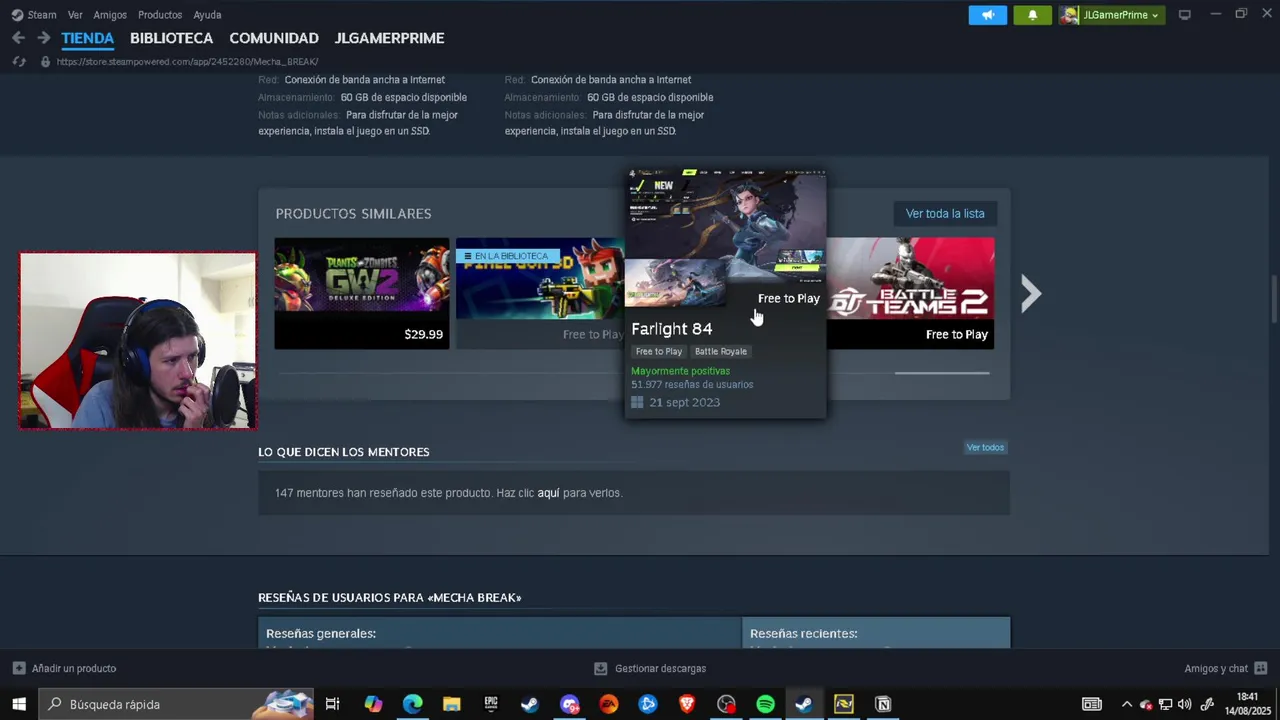Image resolution: width=1280 pixels, height=720 pixels.
Task: Open Plants vs Zombies GW2 thumbnail
Action: click(x=362, y=293)
